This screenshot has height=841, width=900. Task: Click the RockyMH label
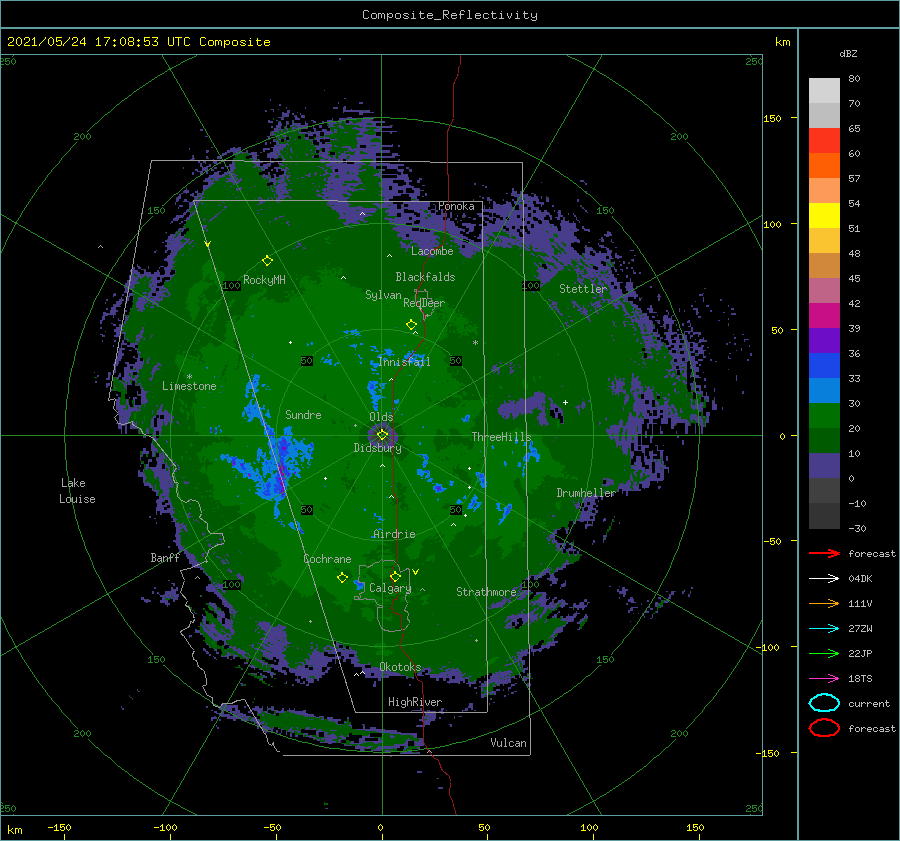coord(264,280)
